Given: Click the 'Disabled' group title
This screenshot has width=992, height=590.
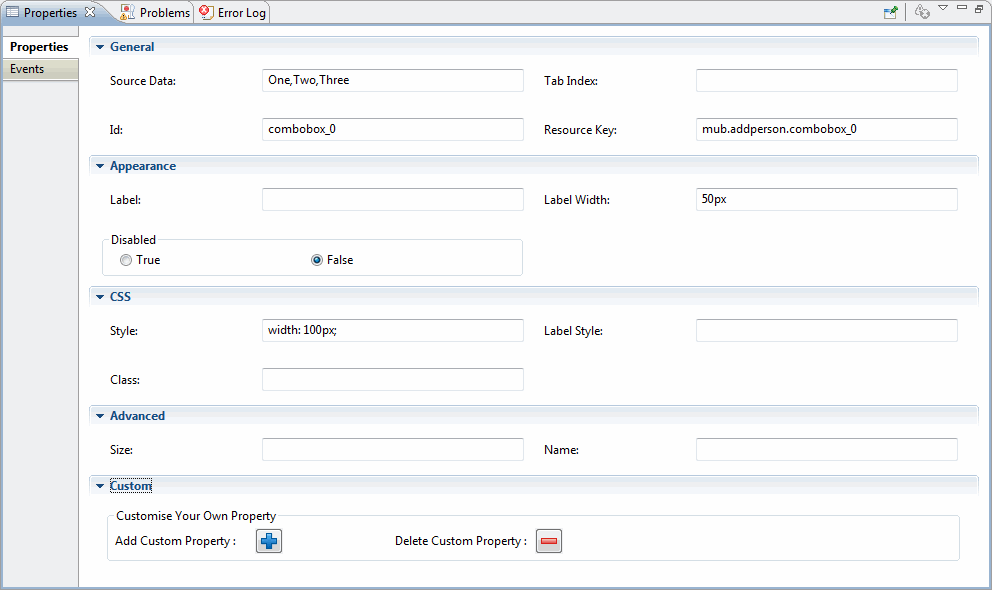Looking at the screenshot, I should pos(133,240).
